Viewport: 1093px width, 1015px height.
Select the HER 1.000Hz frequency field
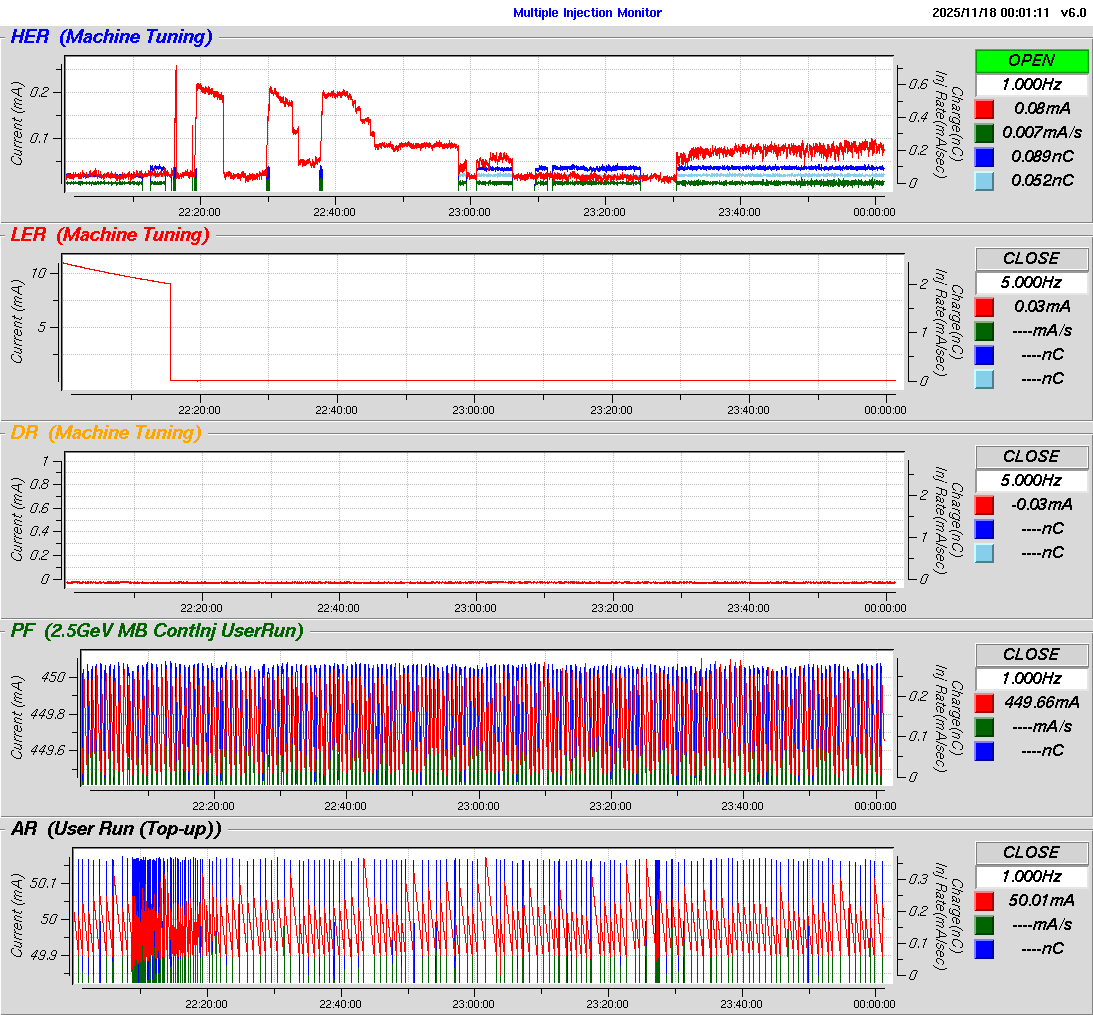[1031, 84]
